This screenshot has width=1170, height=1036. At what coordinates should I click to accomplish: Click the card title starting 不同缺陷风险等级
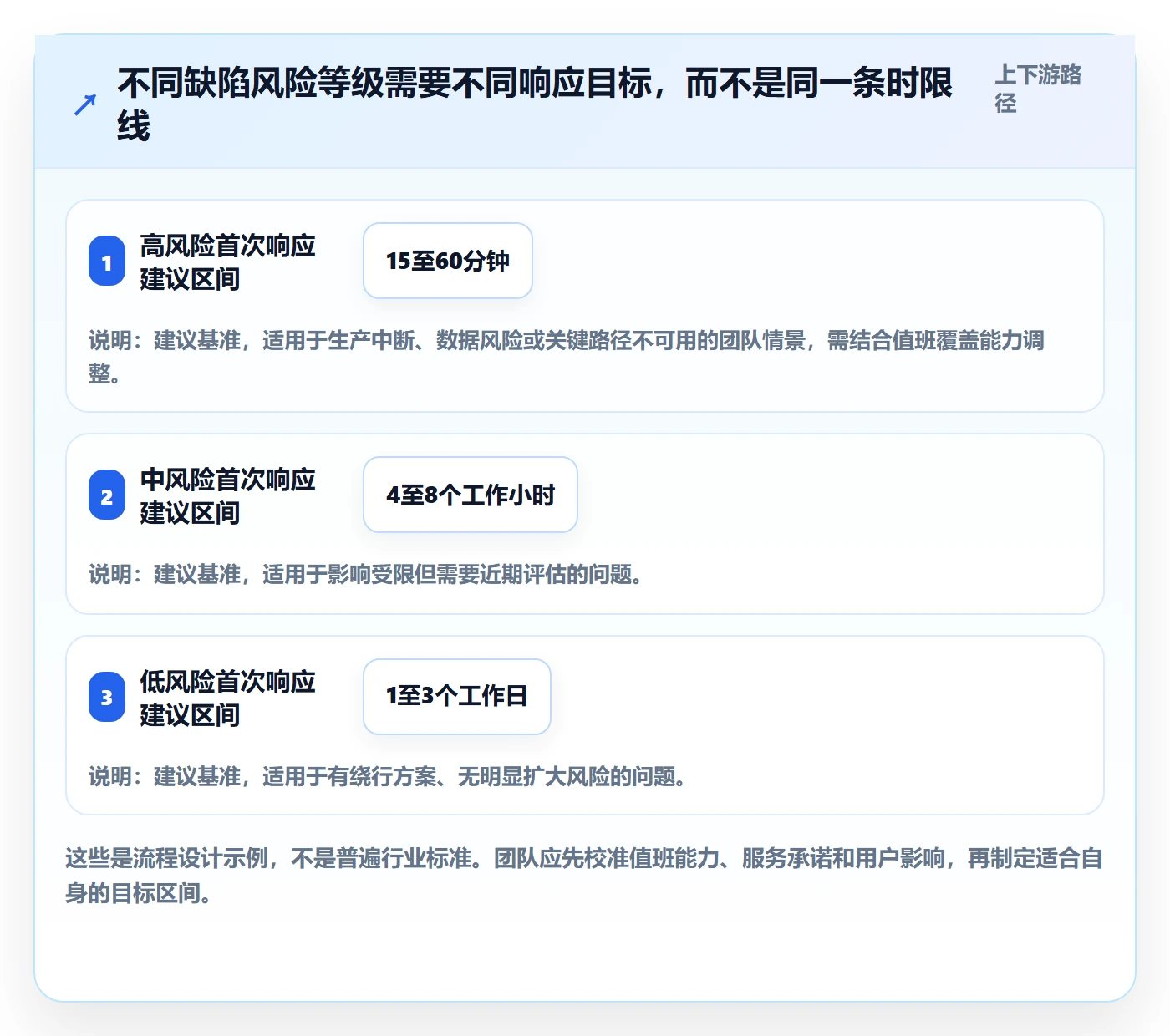point(535,104)
